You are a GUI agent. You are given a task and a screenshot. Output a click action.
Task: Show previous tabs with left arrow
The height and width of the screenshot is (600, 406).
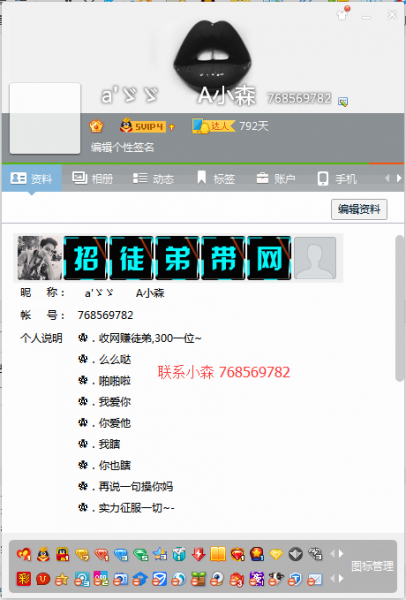pos(387,178)
